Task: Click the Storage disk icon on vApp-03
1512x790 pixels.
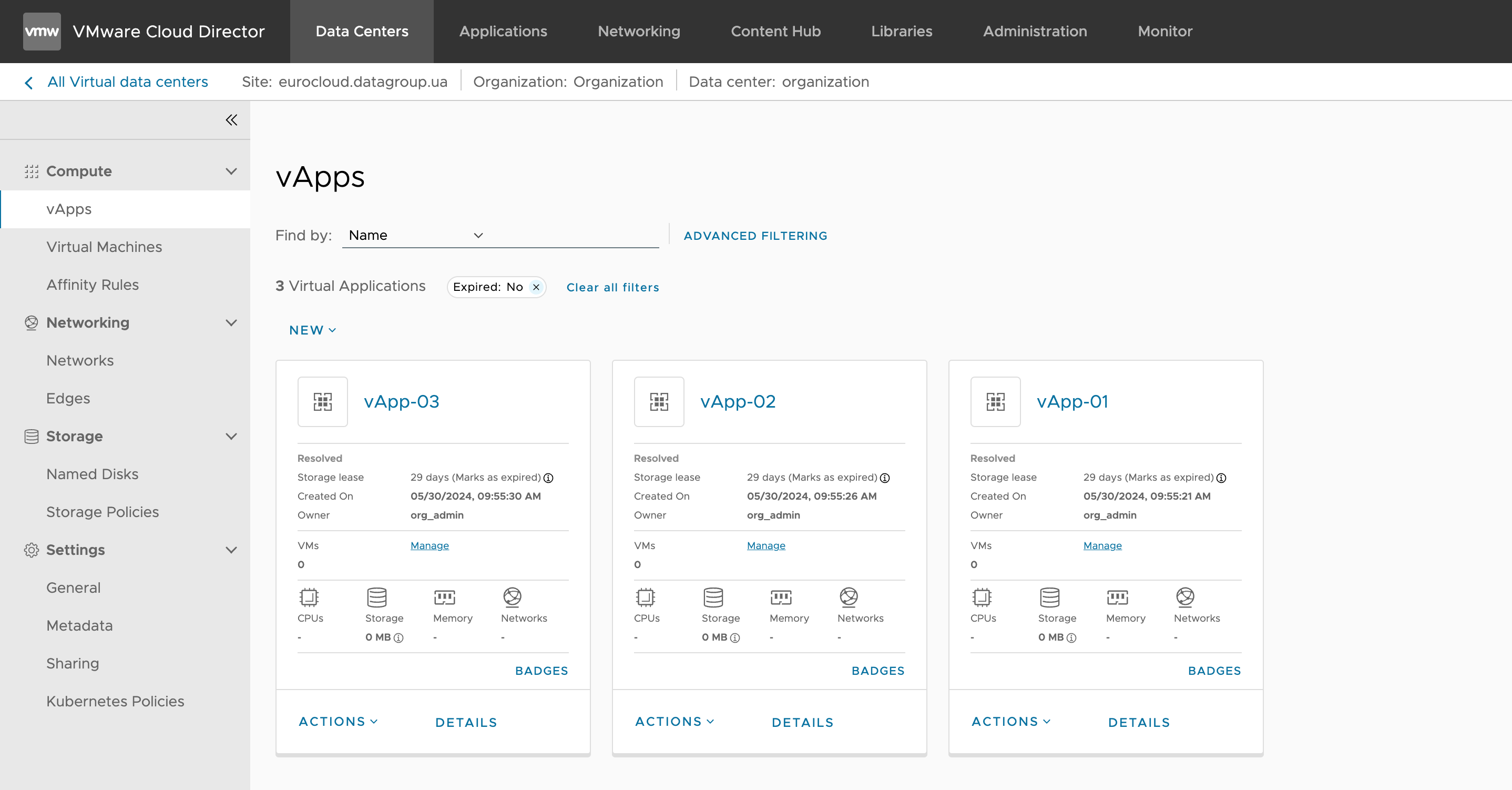Action: [x=377, y=597]
